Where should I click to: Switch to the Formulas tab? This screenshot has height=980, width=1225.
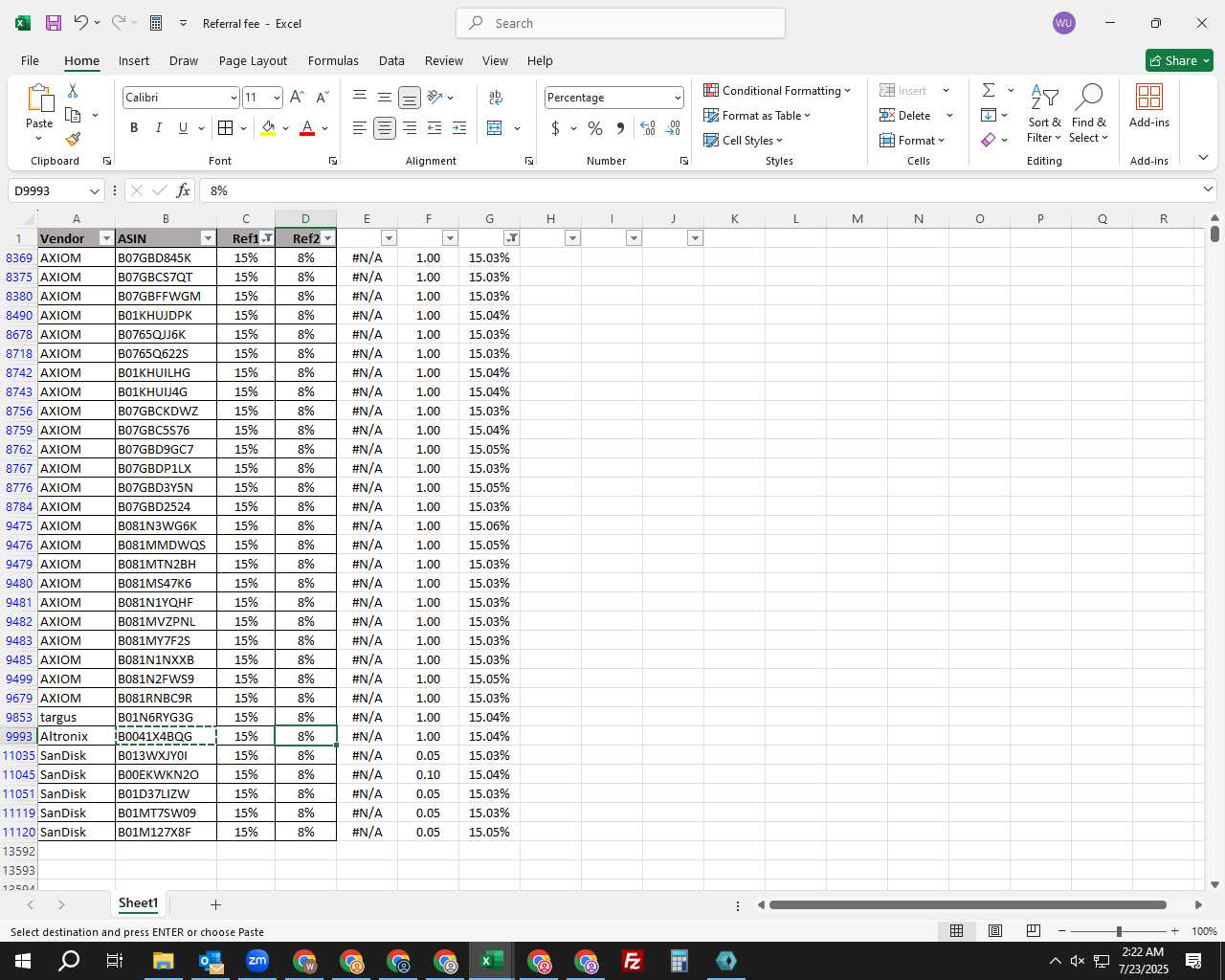(x=333, y=60)
